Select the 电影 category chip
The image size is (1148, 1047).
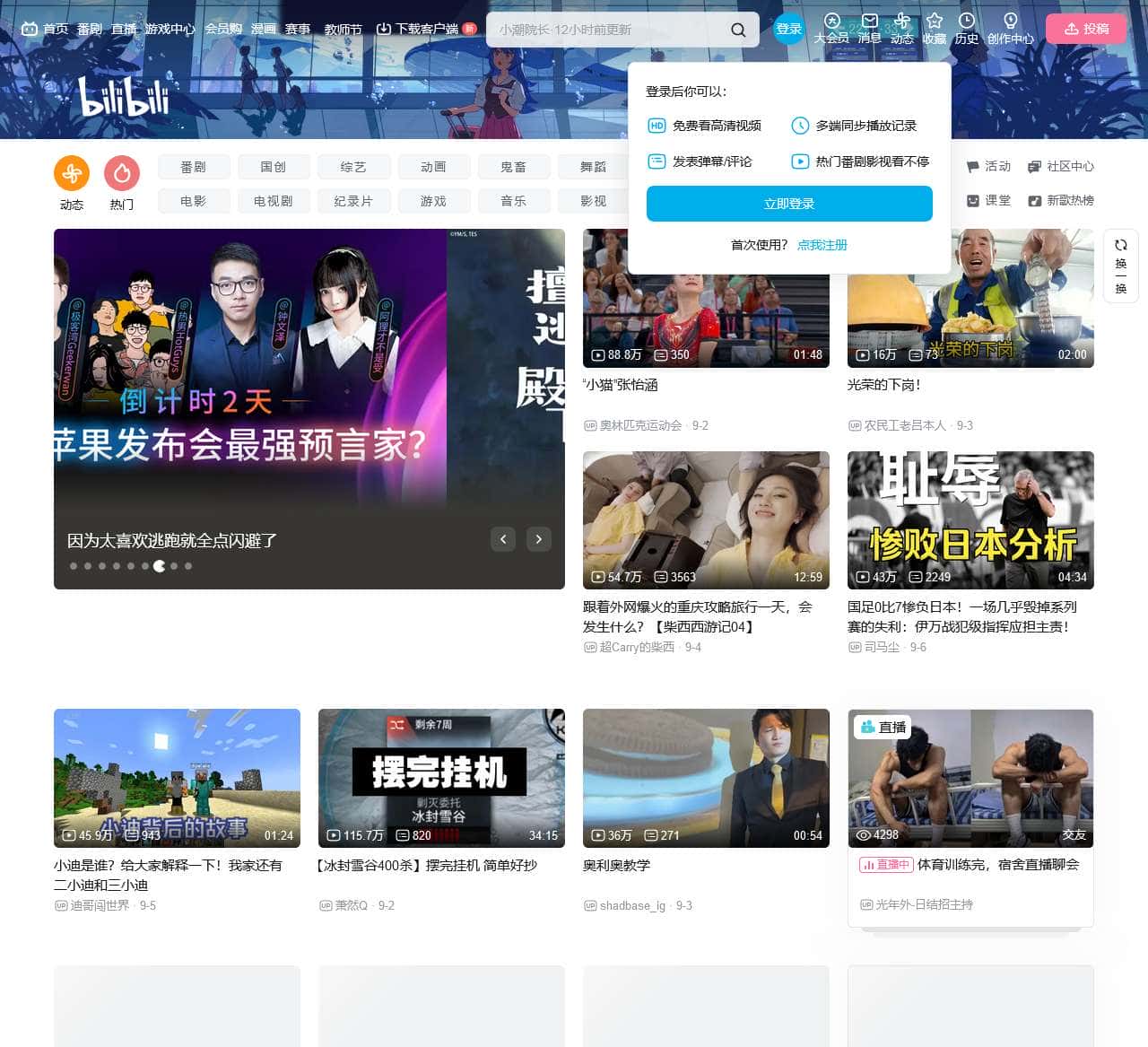[x=194, y=201]
